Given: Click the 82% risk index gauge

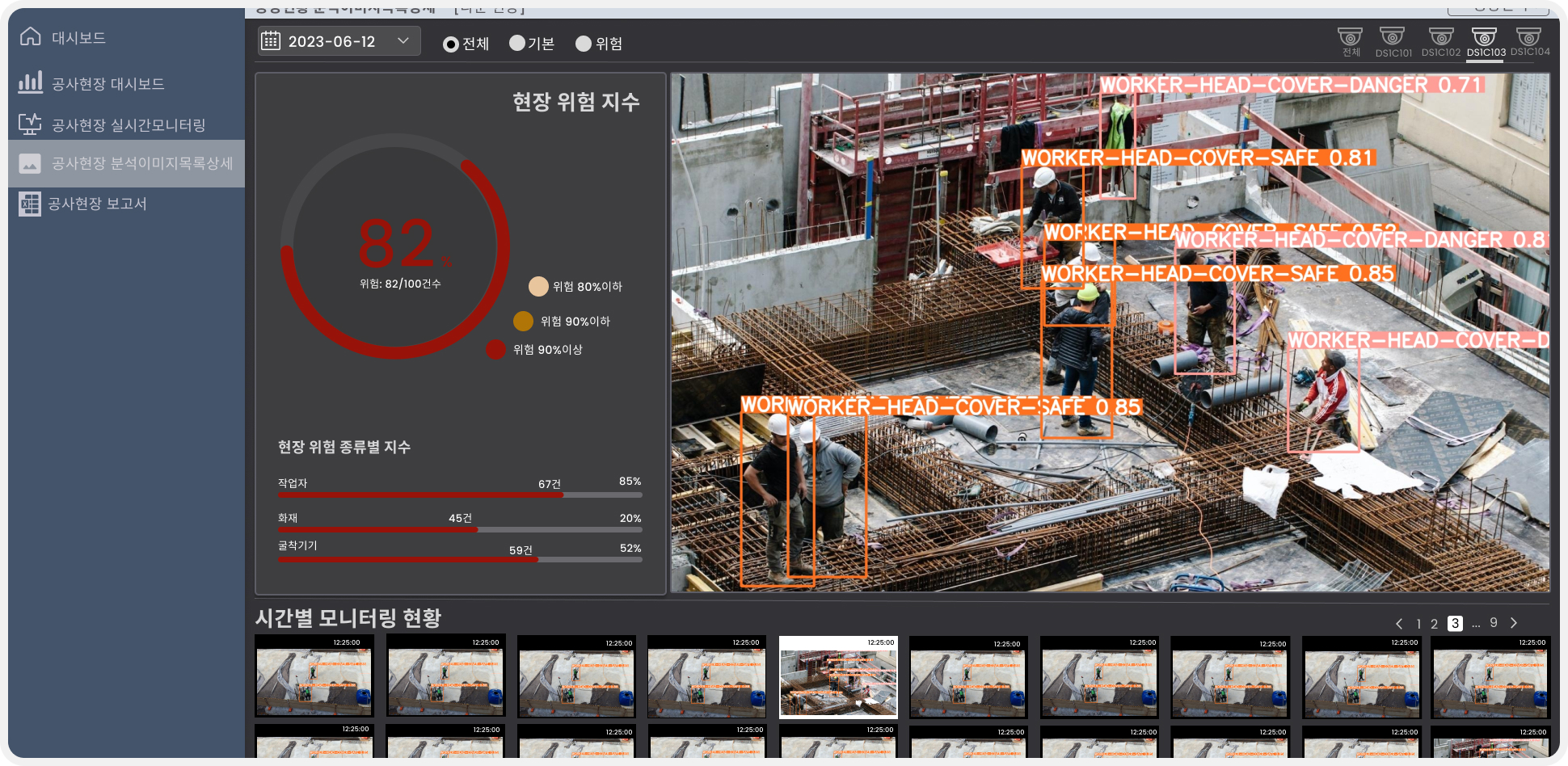Looking at the screenshot, I should (x=396, y=246).
